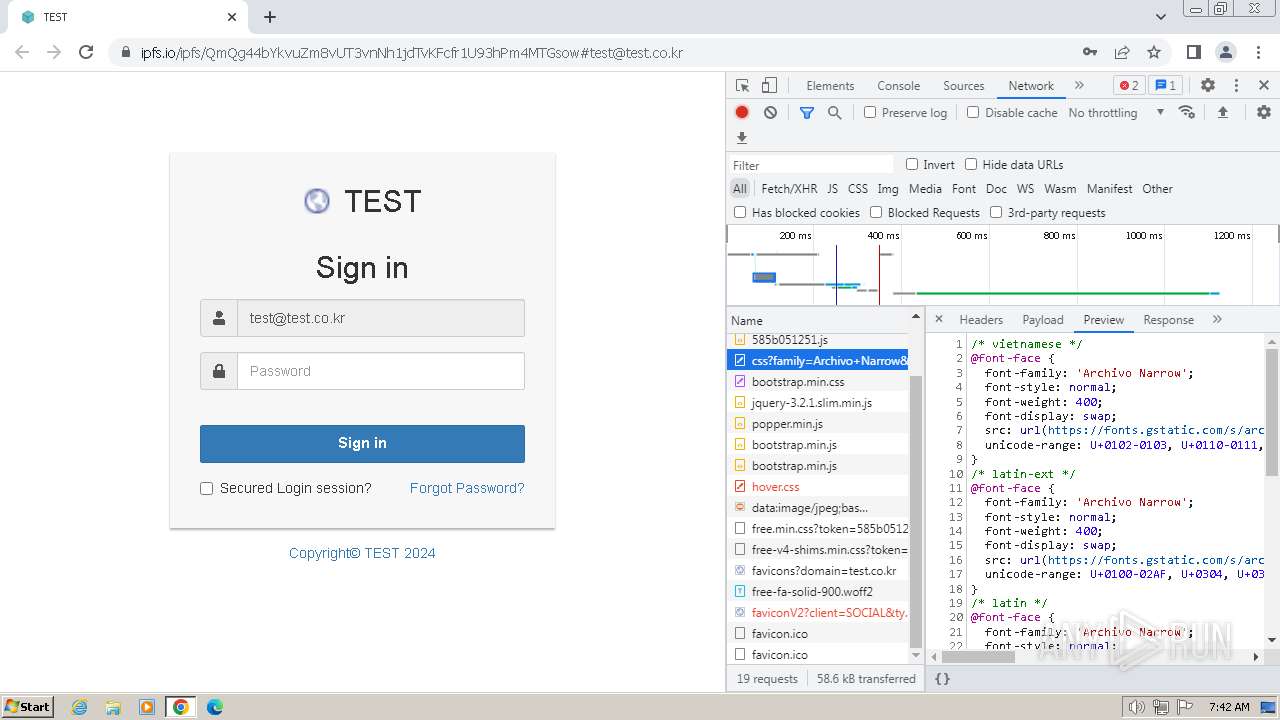Open Internet Explorer from the taskbar
This screenshot has height=720, width=1280.
[x=80, y=707]
